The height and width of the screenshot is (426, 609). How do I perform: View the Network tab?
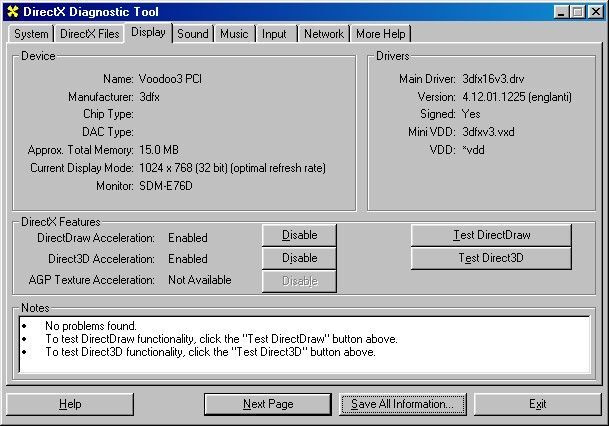(x=324, y=34)
